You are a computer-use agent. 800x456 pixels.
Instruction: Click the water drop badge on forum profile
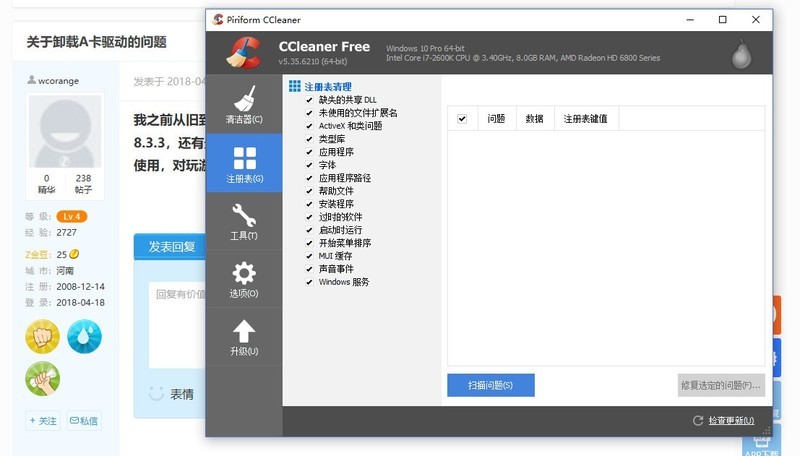(x=85, y=337)
